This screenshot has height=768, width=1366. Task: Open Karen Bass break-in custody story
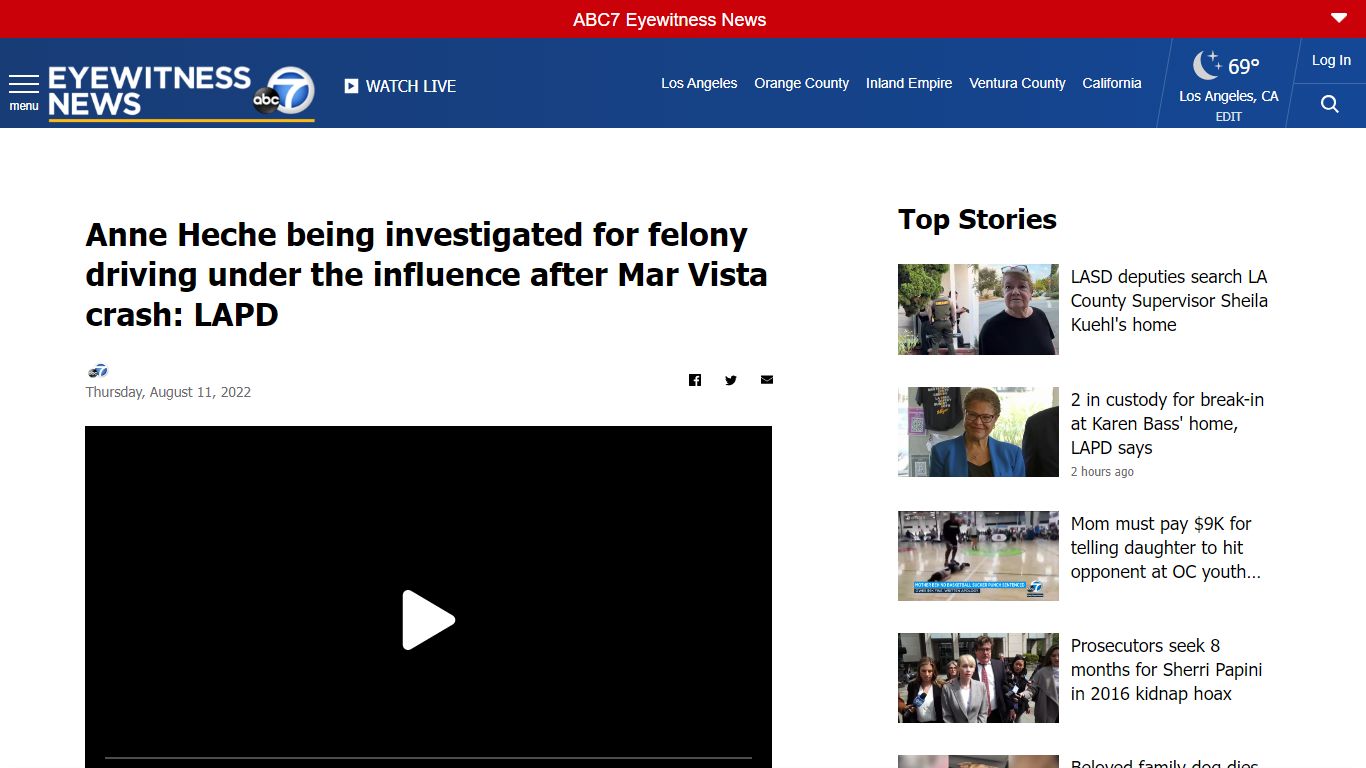tap(1167, 423)
